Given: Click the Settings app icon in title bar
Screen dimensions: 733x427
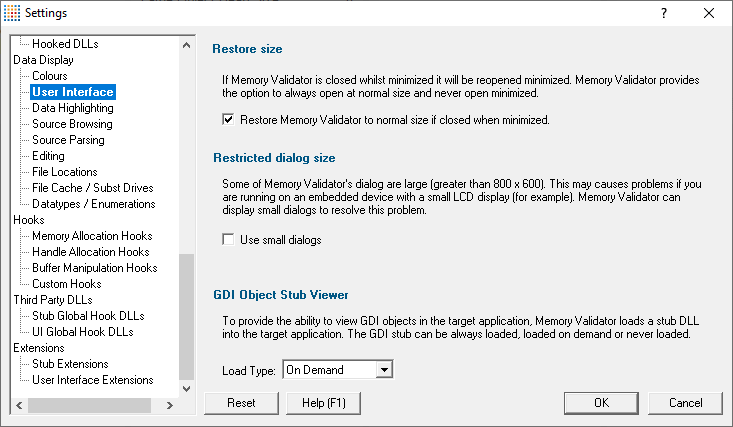Looking at the screenshot, I should coord(12,13).
